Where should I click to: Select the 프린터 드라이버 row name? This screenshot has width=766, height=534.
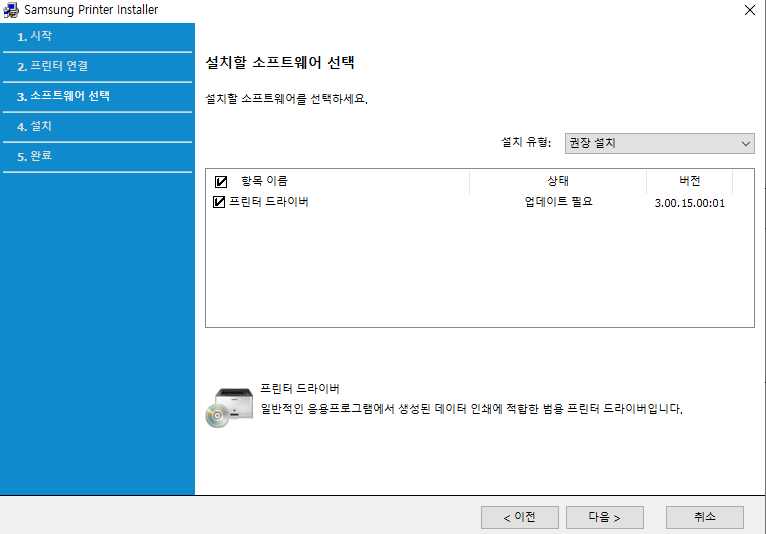click(x=269, y=202)
